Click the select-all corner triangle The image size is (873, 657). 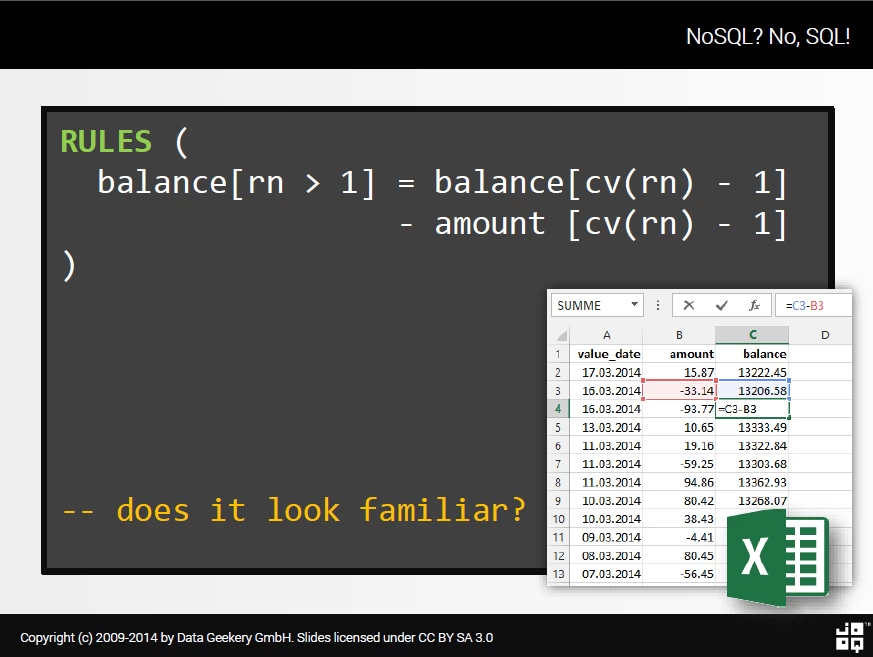pos(561,335)
